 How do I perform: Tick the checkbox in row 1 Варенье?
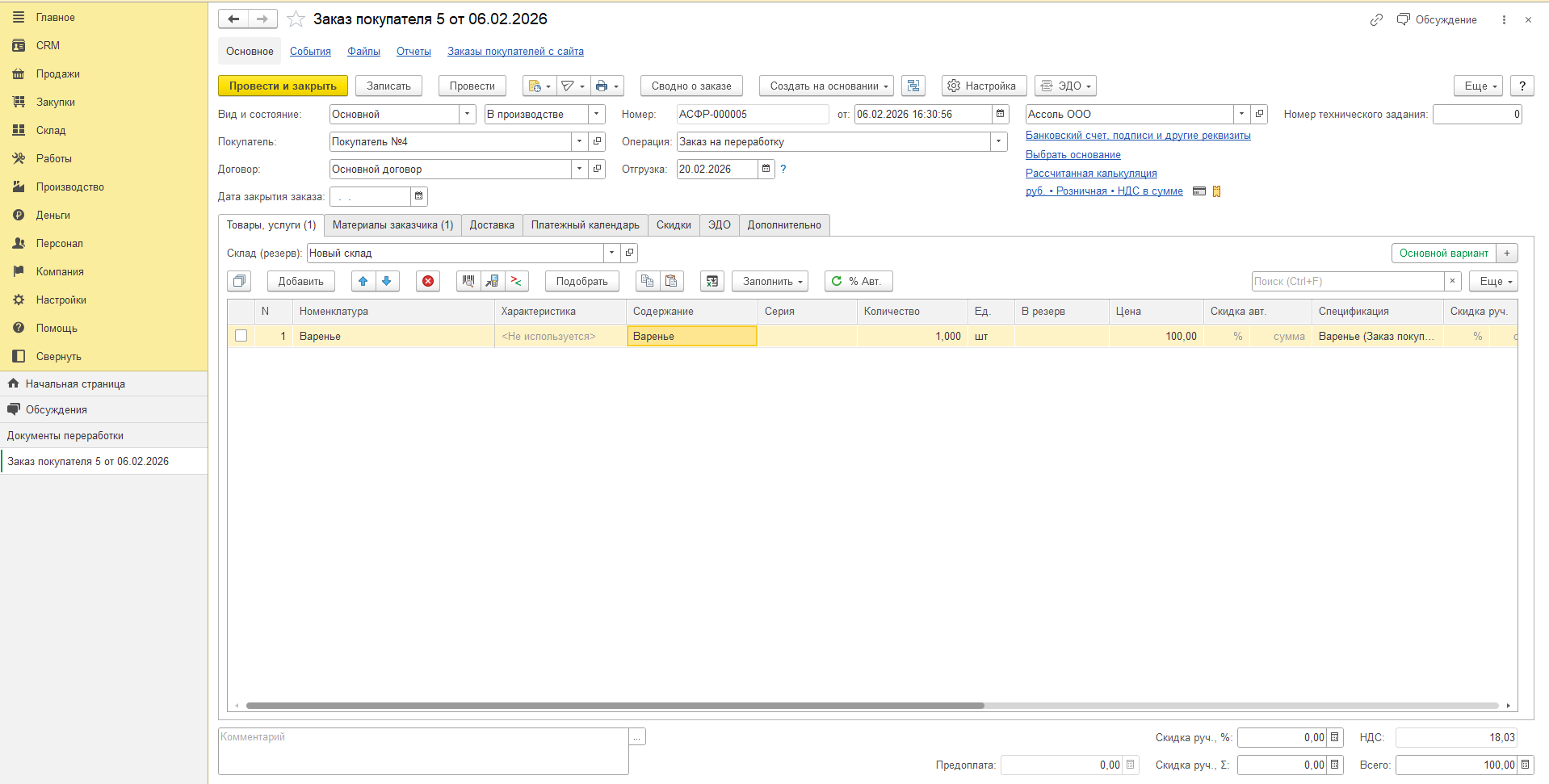(x=241, y=336)
